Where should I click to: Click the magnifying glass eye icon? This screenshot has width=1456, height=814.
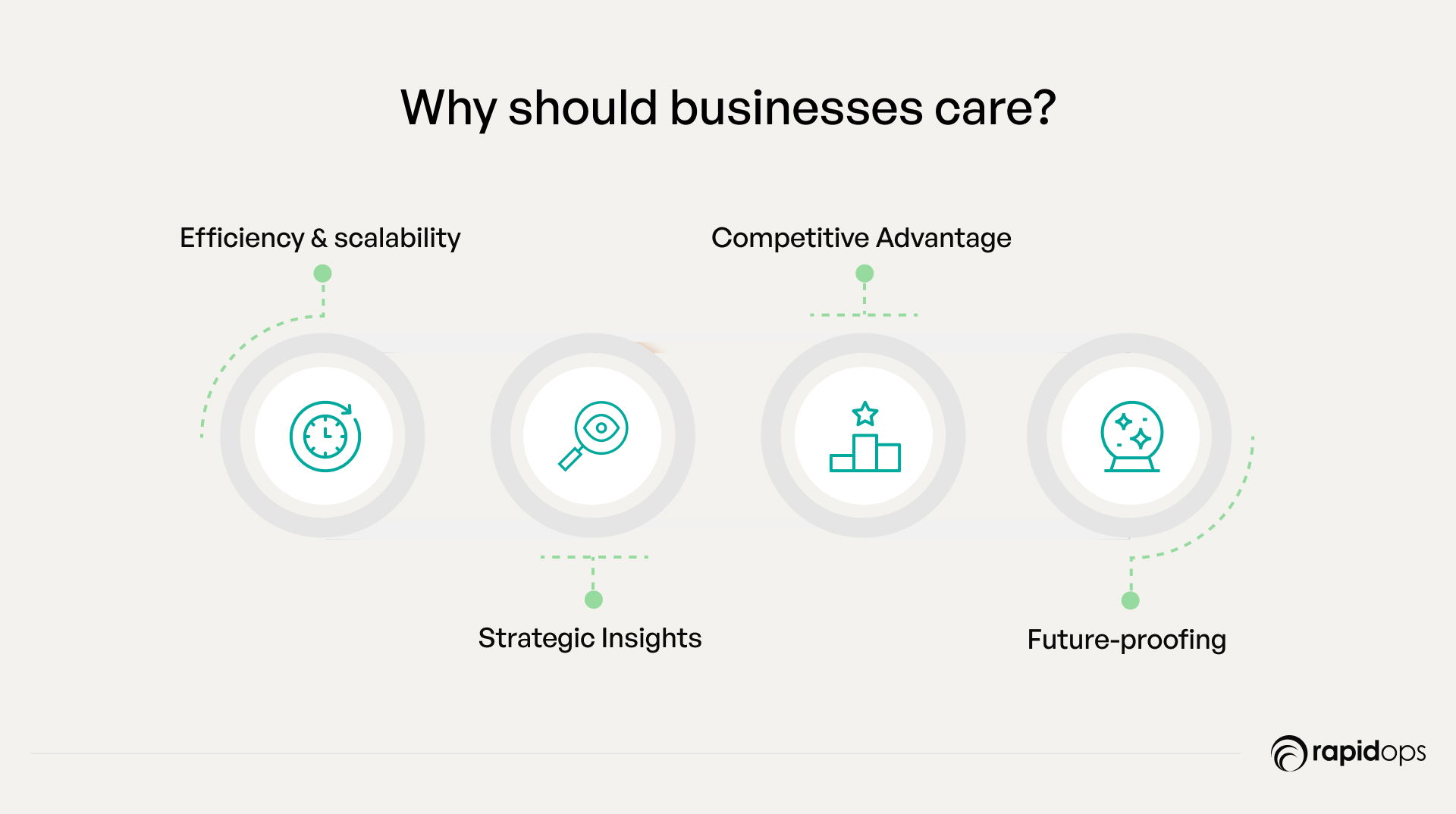[x=593, y=435]
